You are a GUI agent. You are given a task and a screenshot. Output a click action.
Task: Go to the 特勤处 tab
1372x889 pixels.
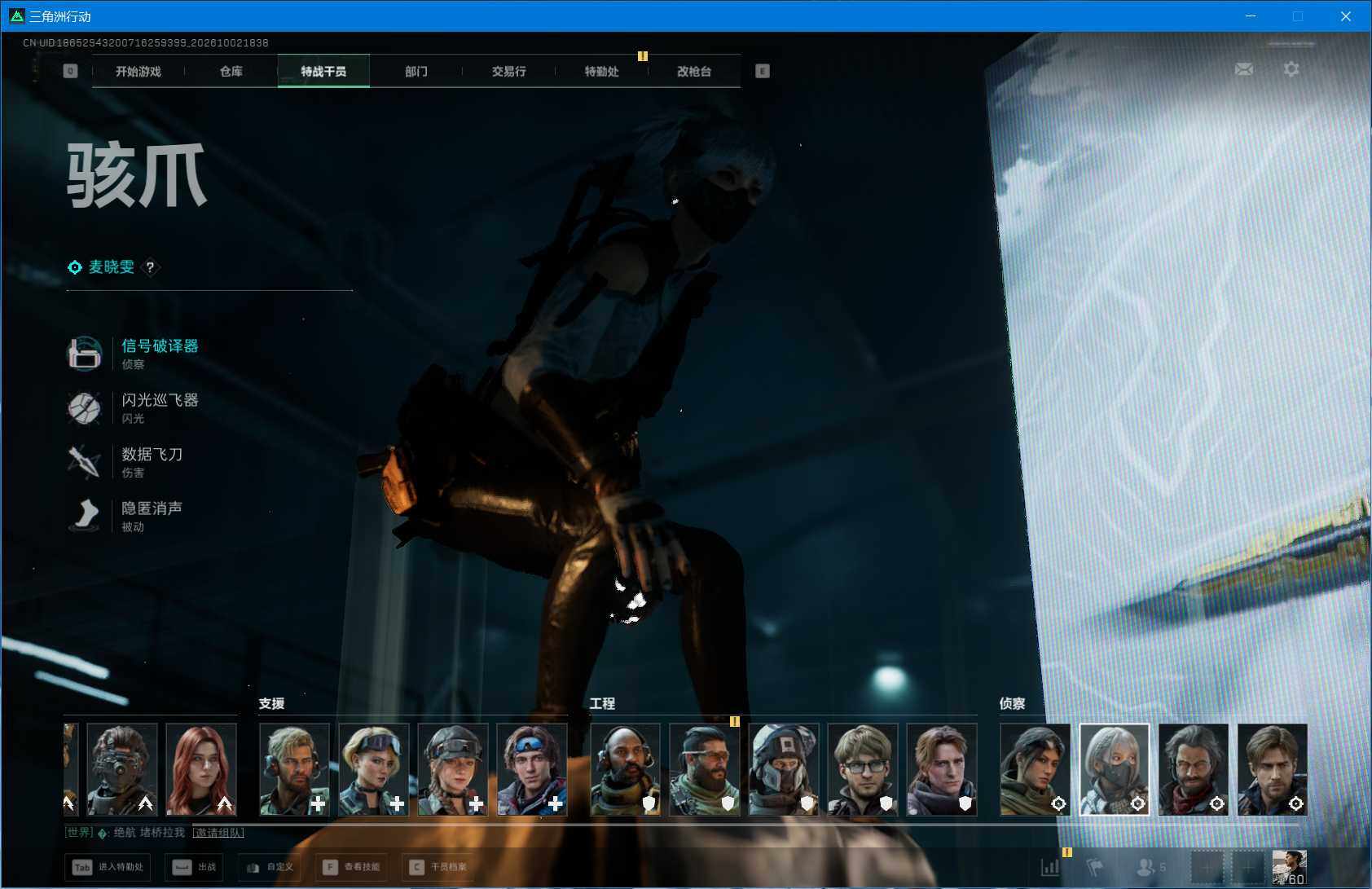coord(601,71)
